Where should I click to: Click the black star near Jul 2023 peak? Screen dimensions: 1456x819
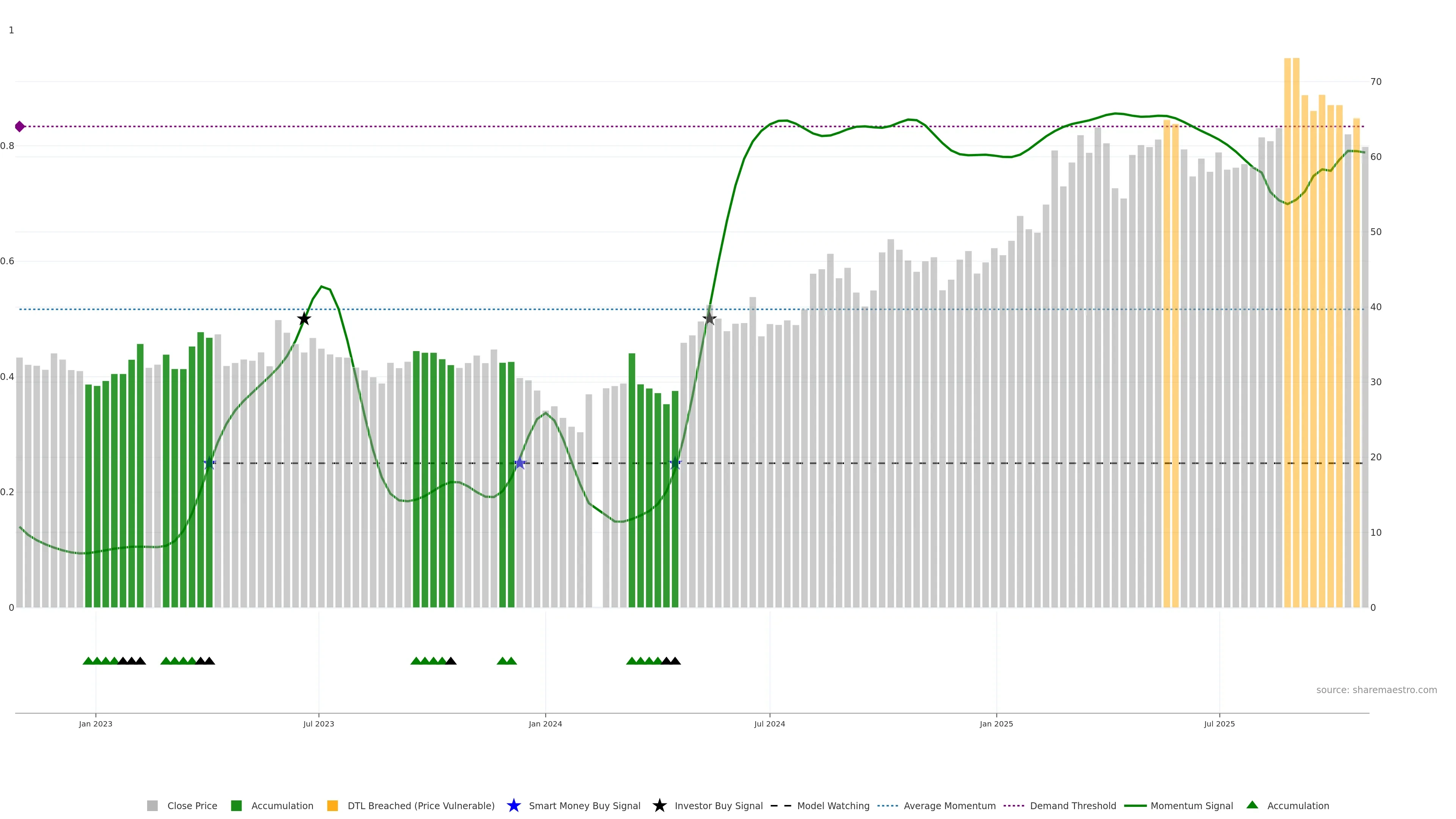[x=304, y=319]
